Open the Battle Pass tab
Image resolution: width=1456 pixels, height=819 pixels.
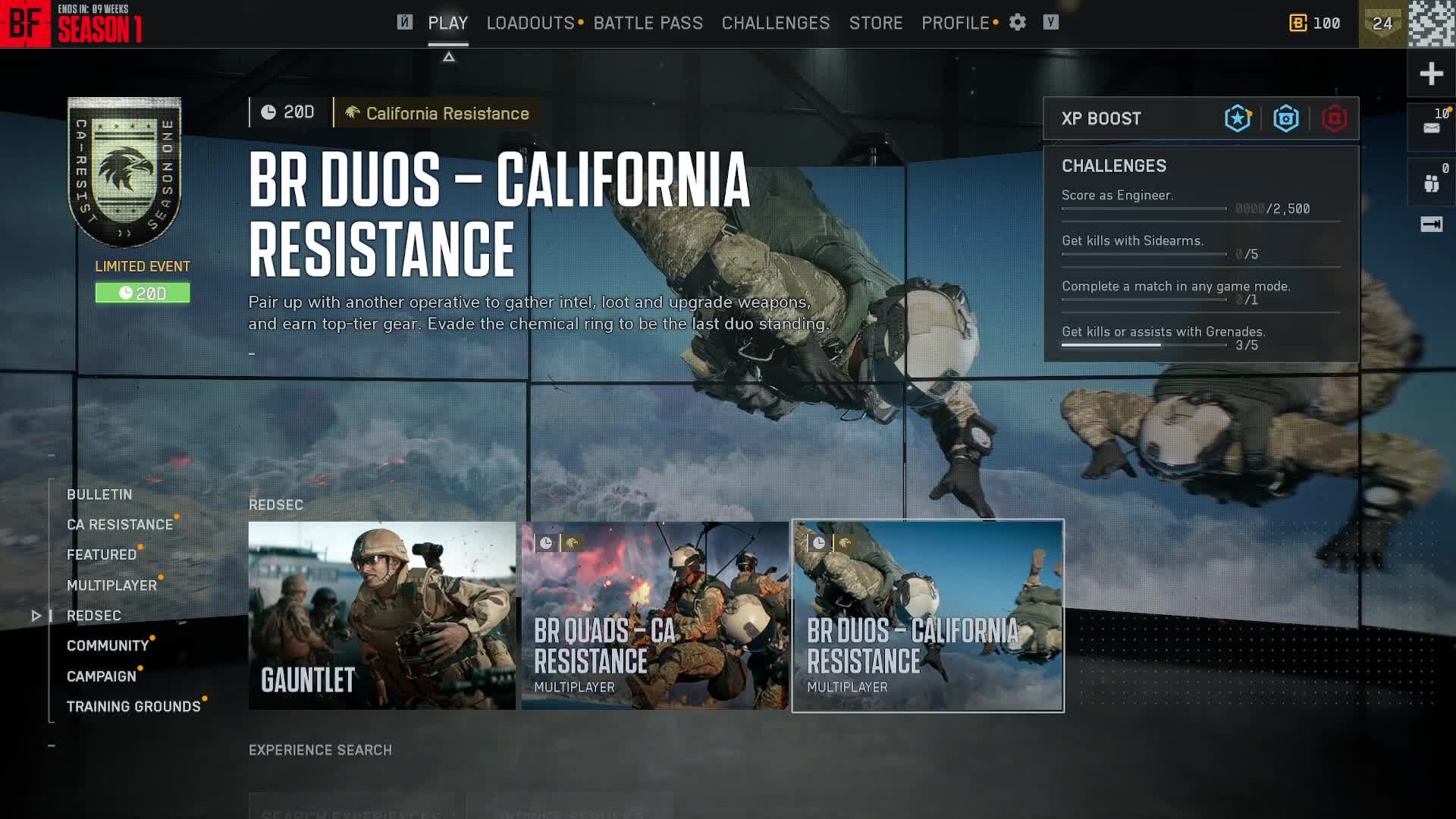point(648,24)
